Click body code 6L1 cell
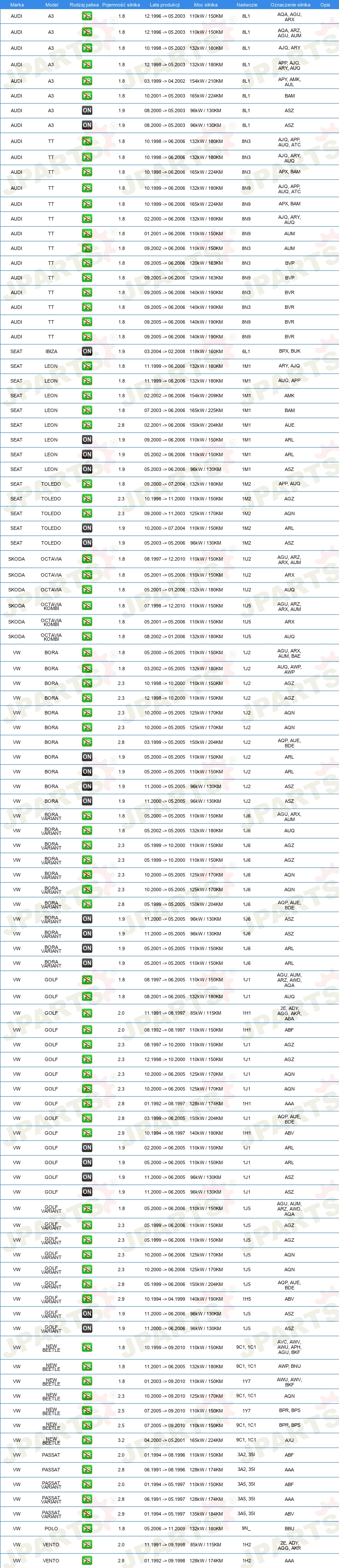Viewport: 339px width, 1568px height. [246, 351]
